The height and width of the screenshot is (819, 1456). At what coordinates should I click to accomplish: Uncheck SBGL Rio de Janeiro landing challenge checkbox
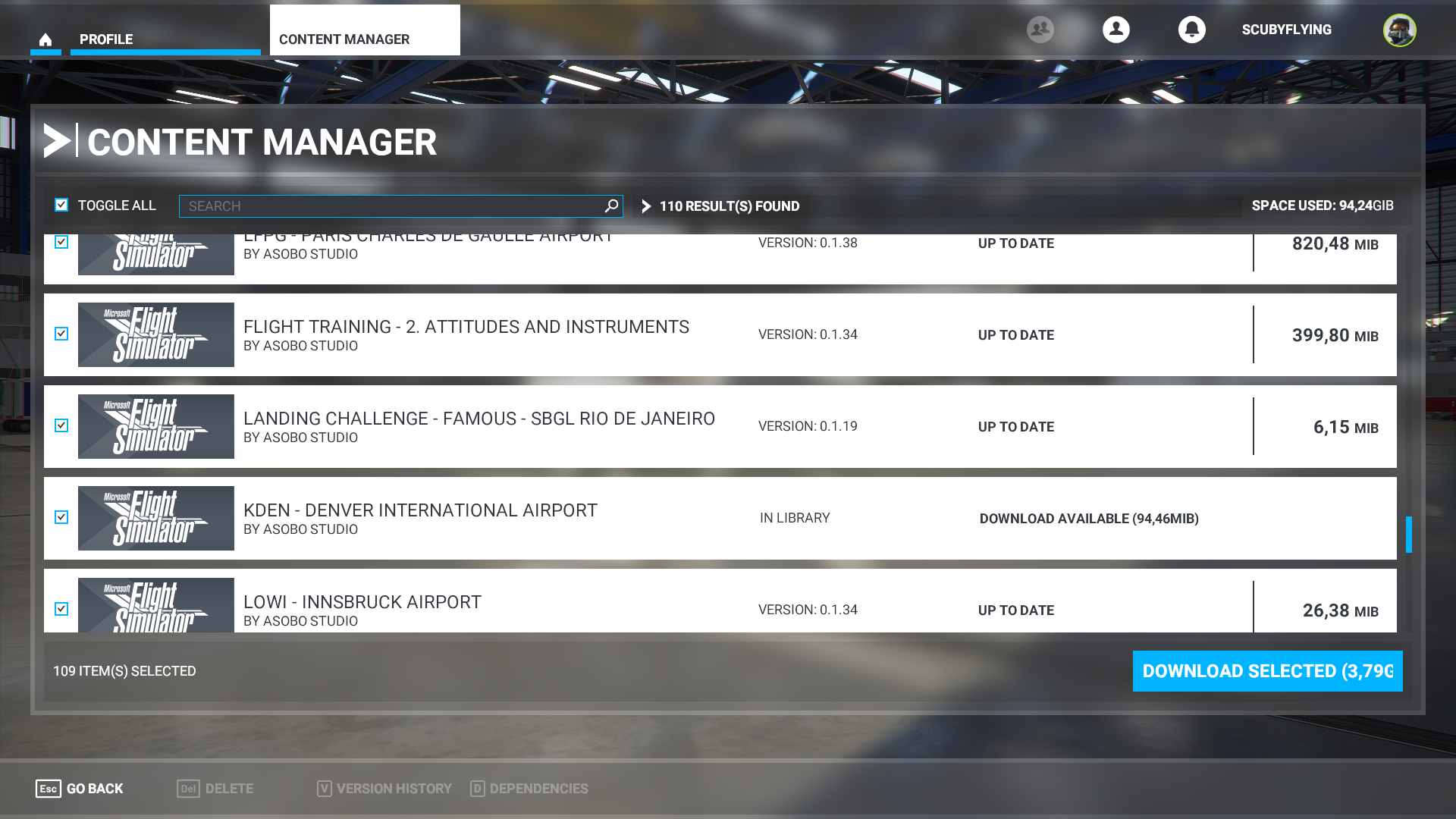[61, 425]
